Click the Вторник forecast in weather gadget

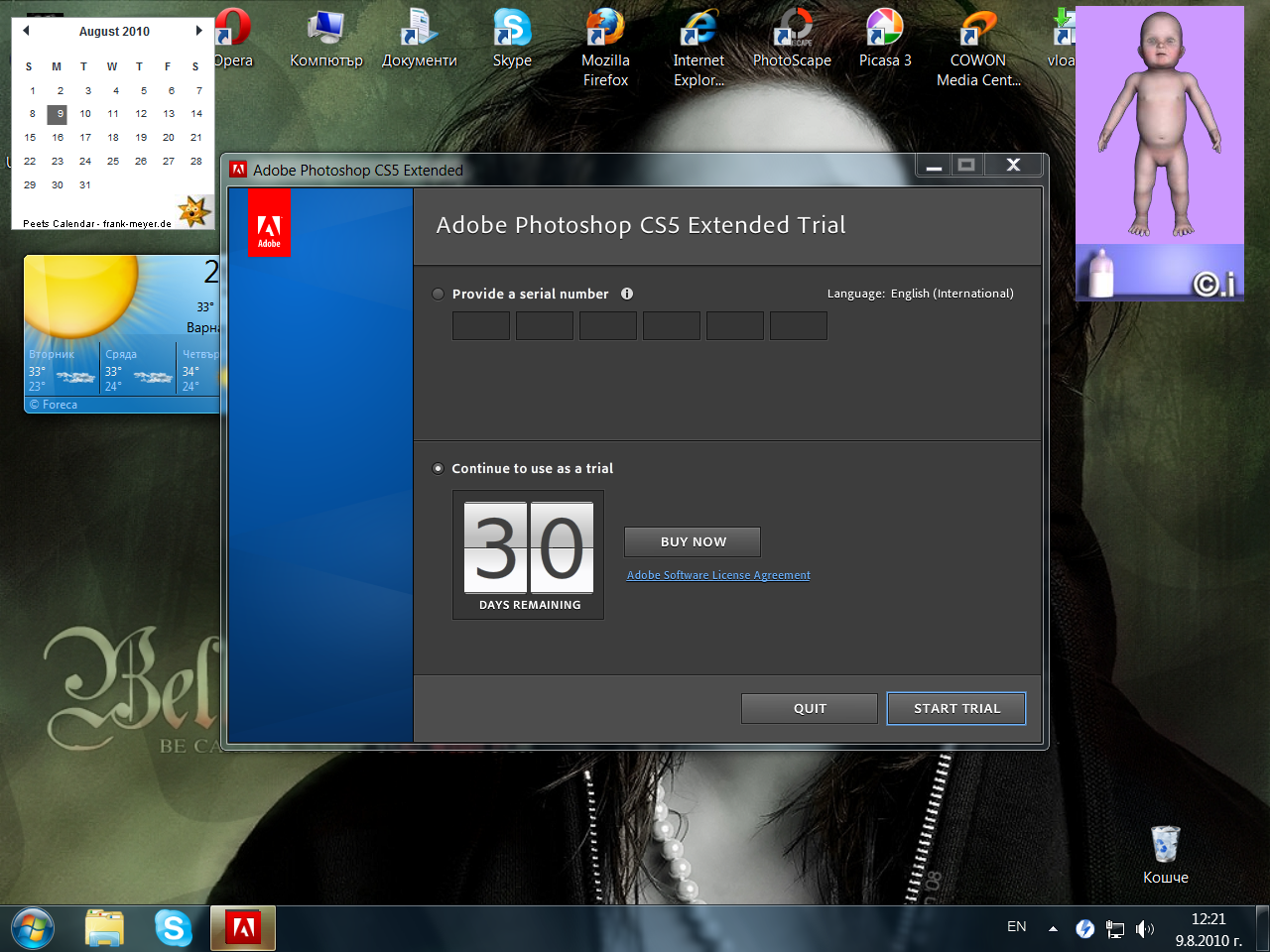[63, 369]
